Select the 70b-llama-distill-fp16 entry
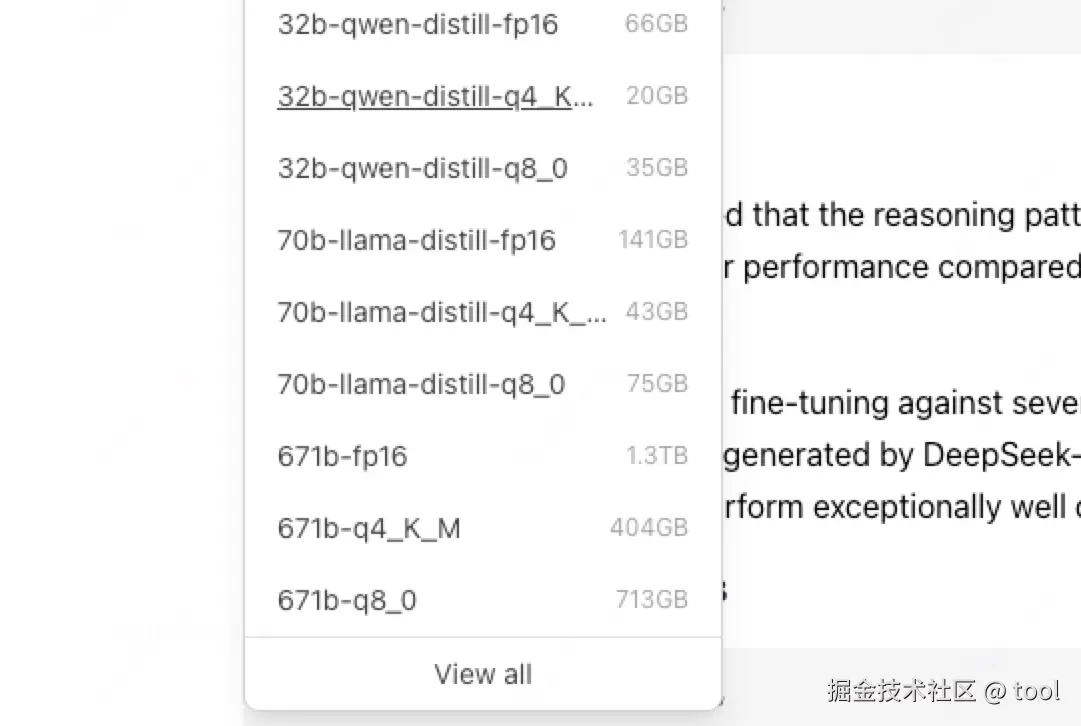Image resolution: width=1081 pixels, height=726 pixels. click(x=416, y=240)
